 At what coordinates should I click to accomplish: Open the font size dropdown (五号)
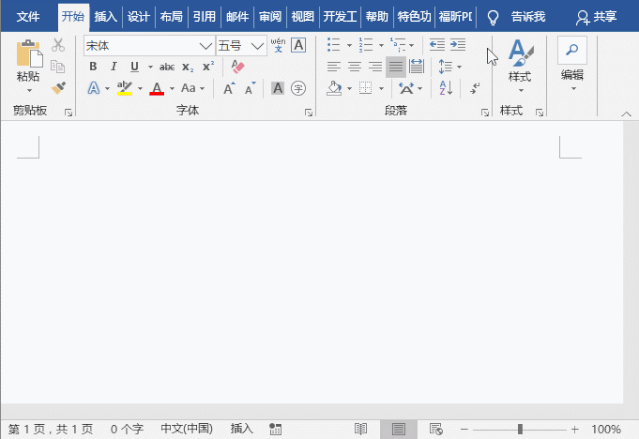click(257, 46)
